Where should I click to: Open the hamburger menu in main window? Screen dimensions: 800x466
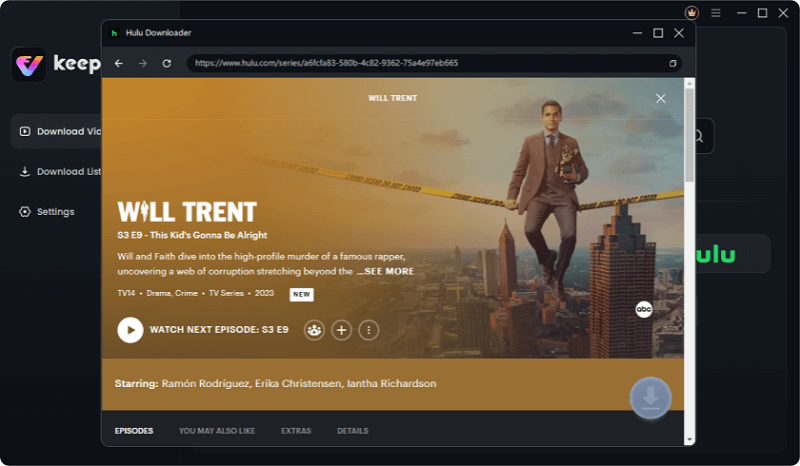(x=716, y=13)
